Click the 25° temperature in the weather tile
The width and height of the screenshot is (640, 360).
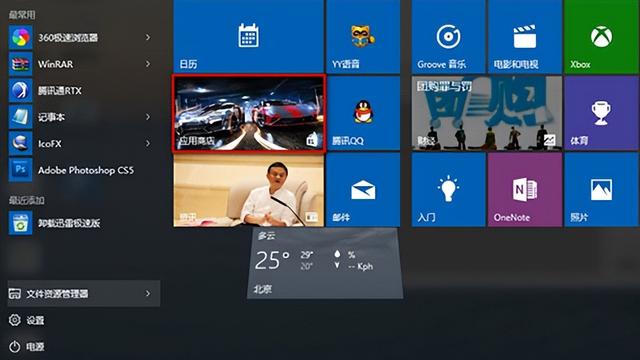272,260
